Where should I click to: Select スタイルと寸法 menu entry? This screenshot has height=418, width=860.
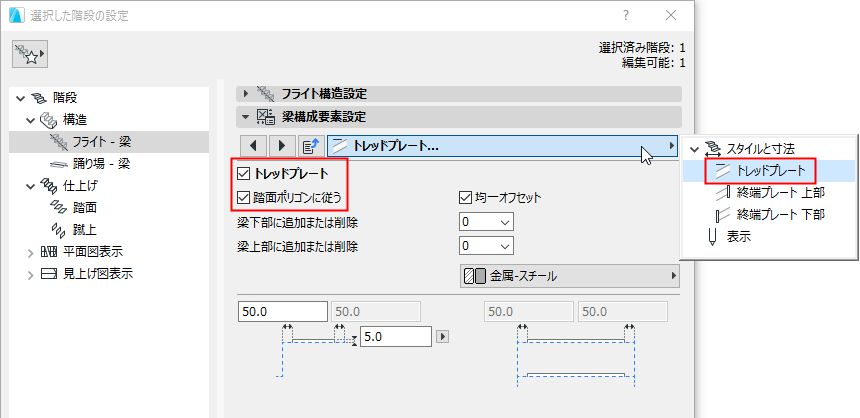point(760,148)
